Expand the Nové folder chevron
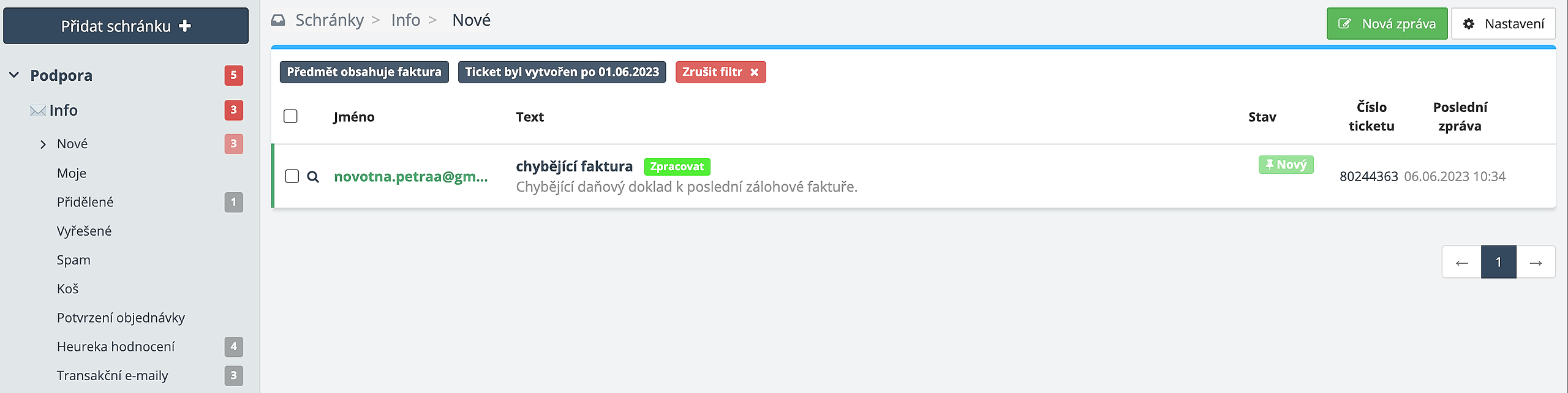 pos(43,144)
